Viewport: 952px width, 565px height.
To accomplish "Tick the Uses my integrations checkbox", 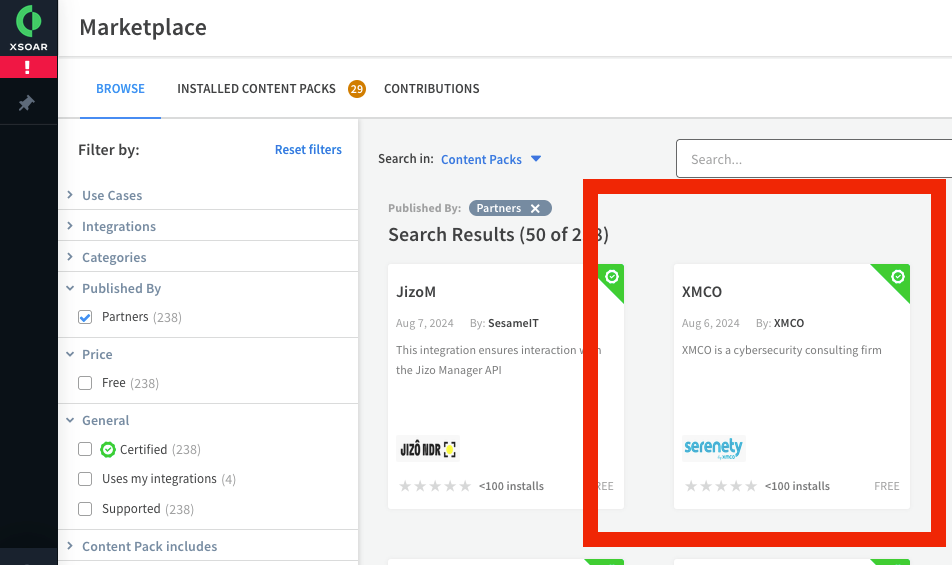I will point(85,479).
